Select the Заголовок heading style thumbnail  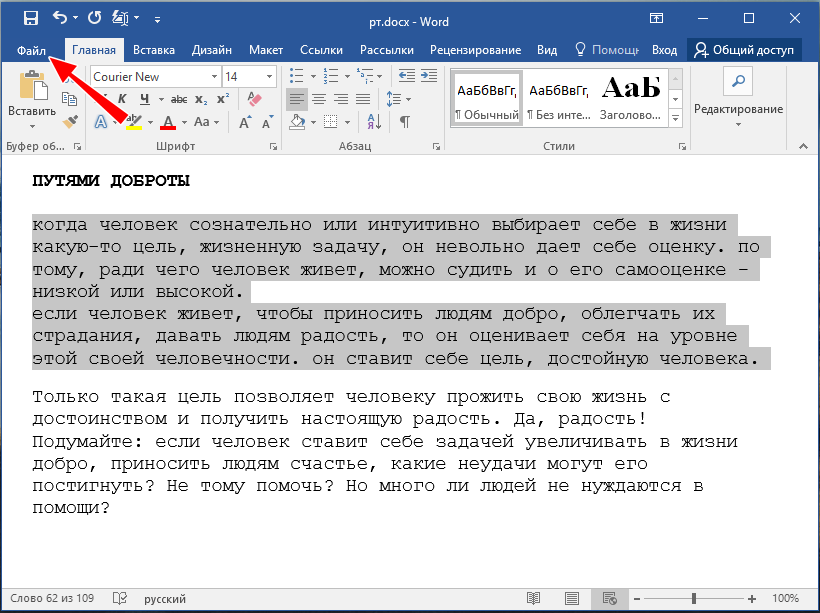pos(630,98)
